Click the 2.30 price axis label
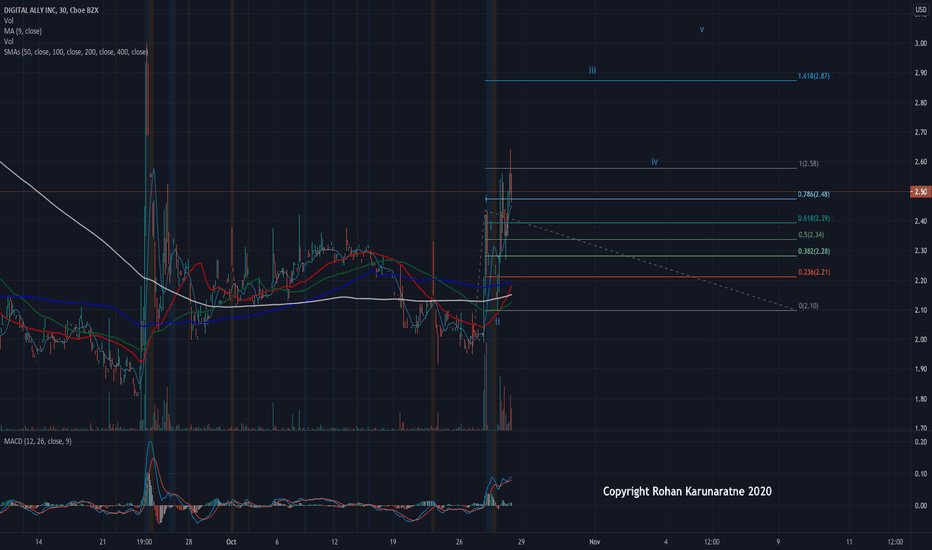 [921, 251]
